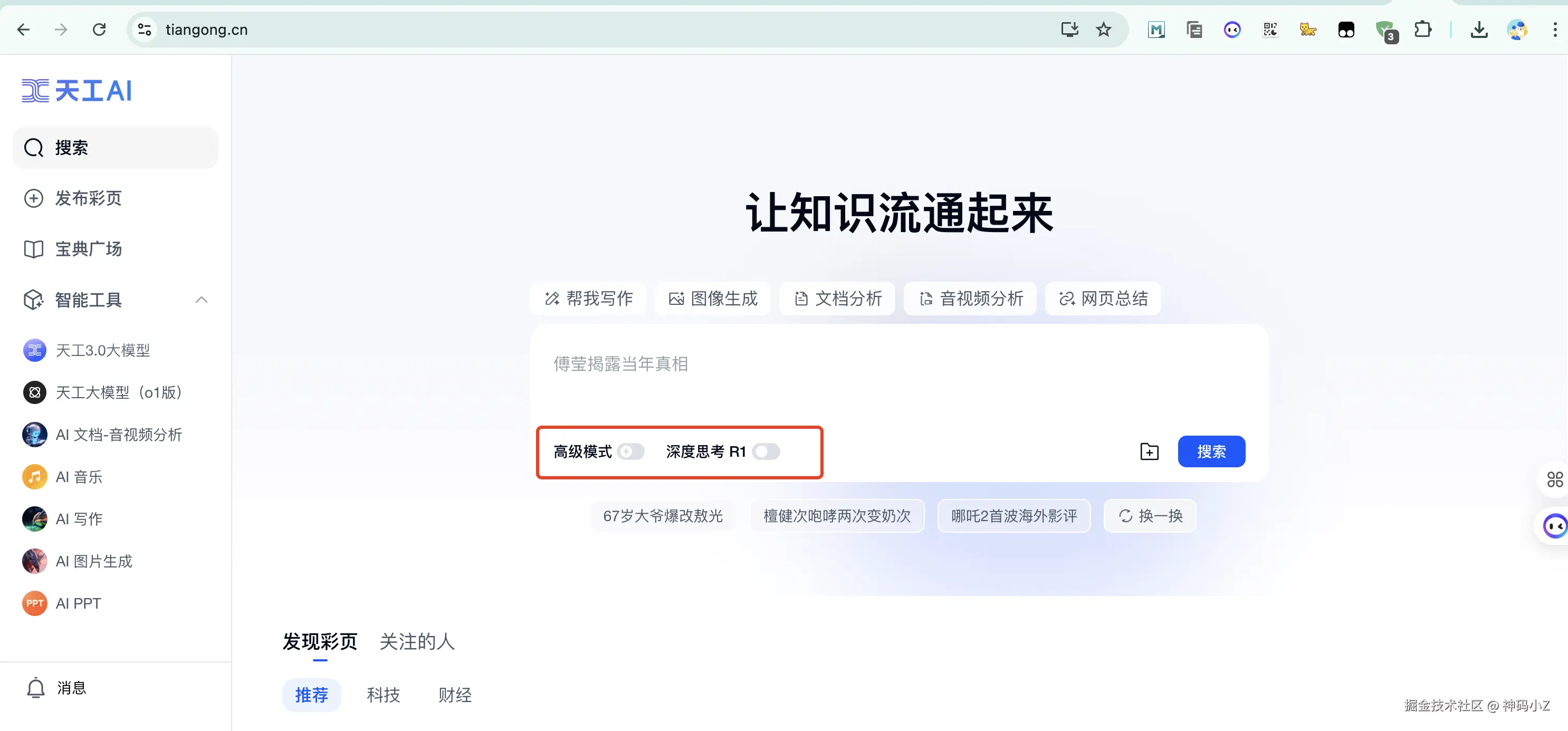Image resolution: width=1568 pixels, height=731 pixels.
Task: Open AI PPT from sidebar
Action: pyautogui.click(x=78, y=603)
